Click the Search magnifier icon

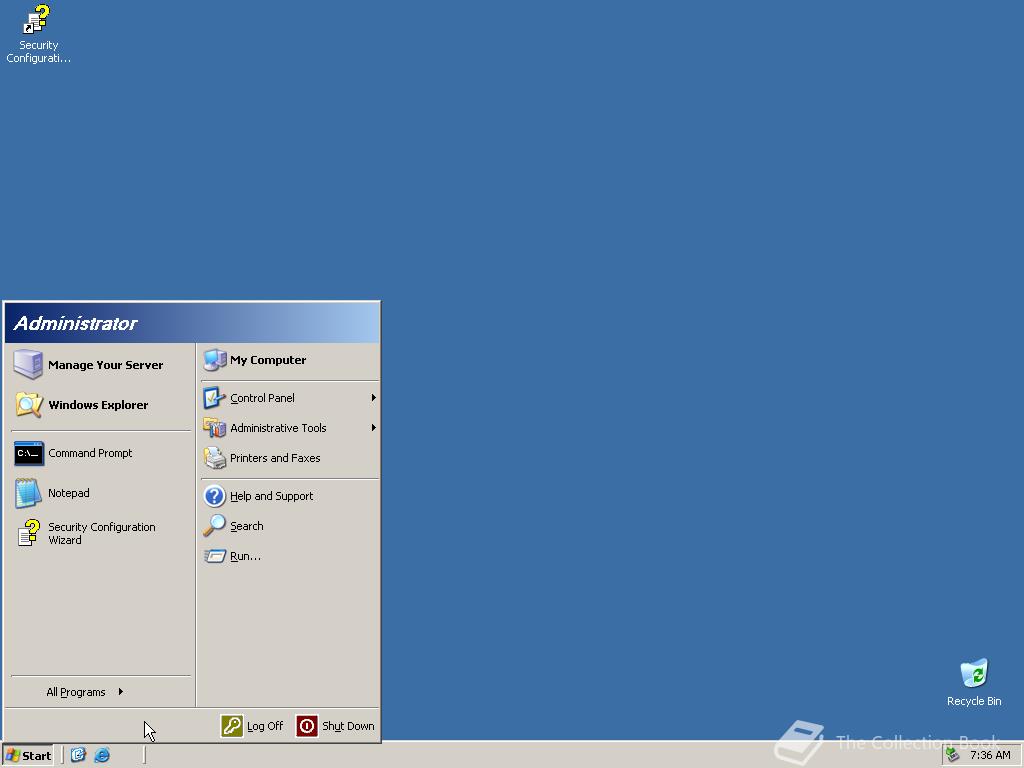pos(214,526)
